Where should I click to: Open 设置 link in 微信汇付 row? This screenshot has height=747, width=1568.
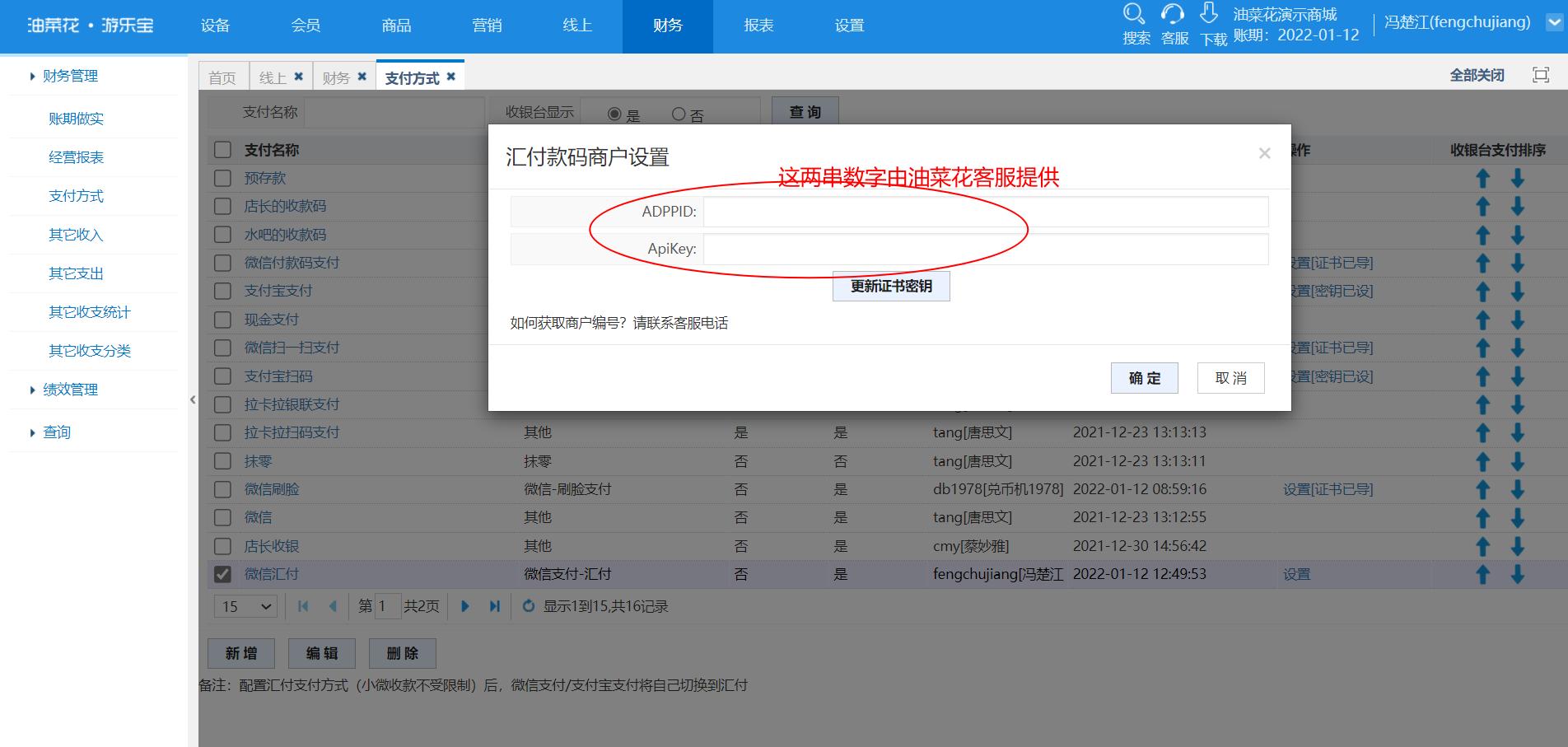[1296, 574]
